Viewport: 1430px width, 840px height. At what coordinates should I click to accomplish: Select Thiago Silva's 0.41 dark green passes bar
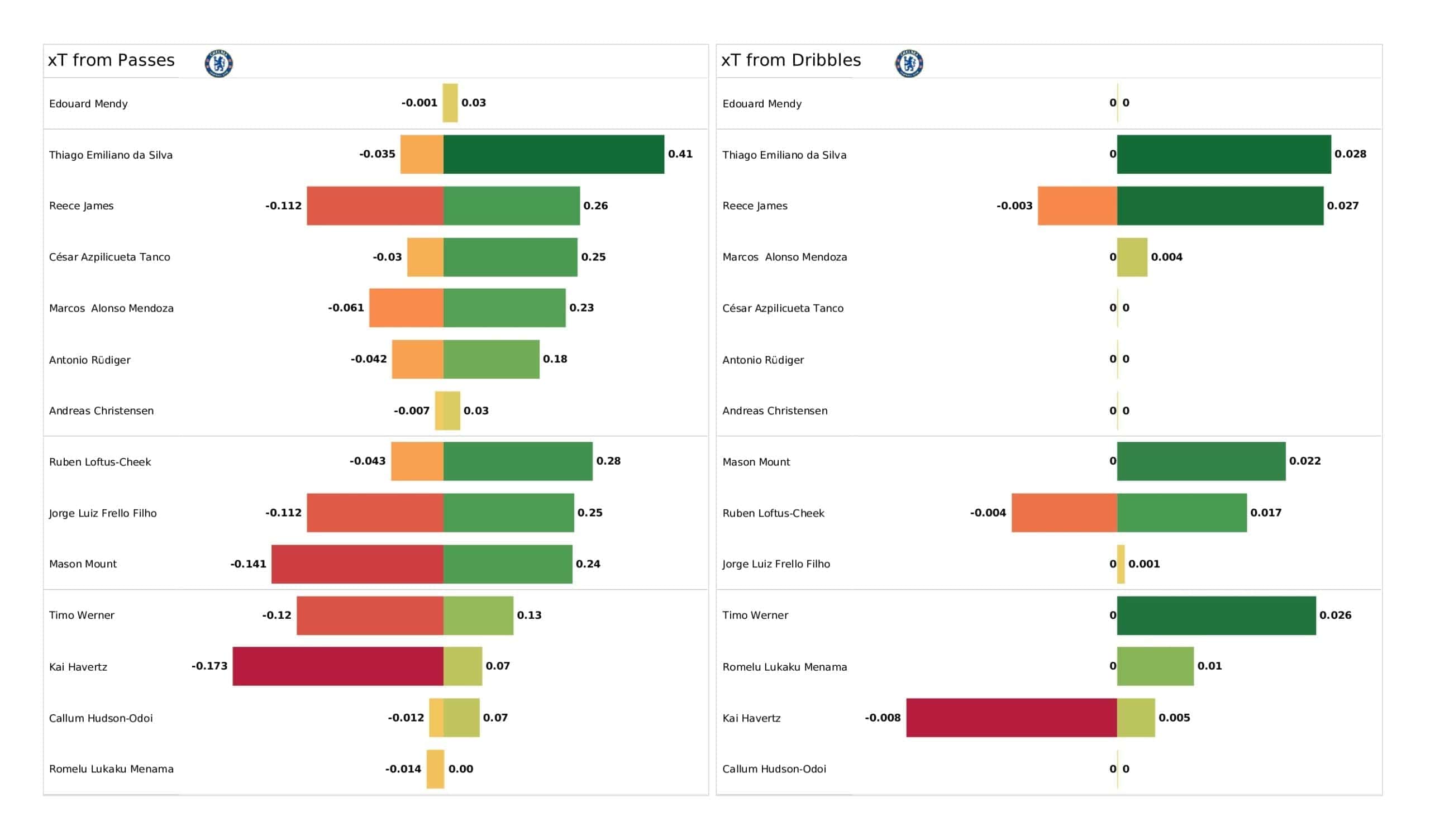tap(554, 154)
